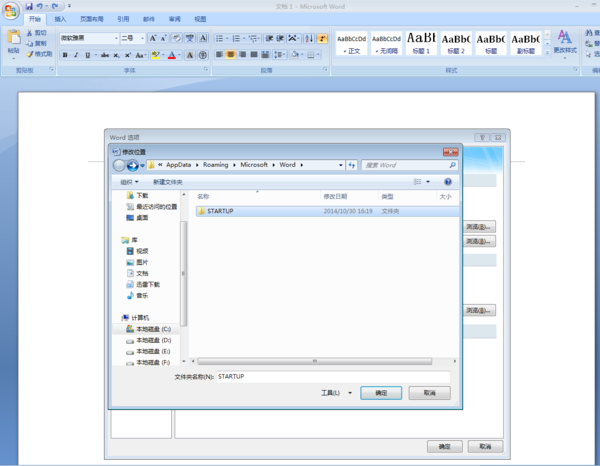Image resolution: width=600 pixels, height=466 pixels.
Task: Click the clear formatting eraser icon
Action: click(x=176, y=38)
